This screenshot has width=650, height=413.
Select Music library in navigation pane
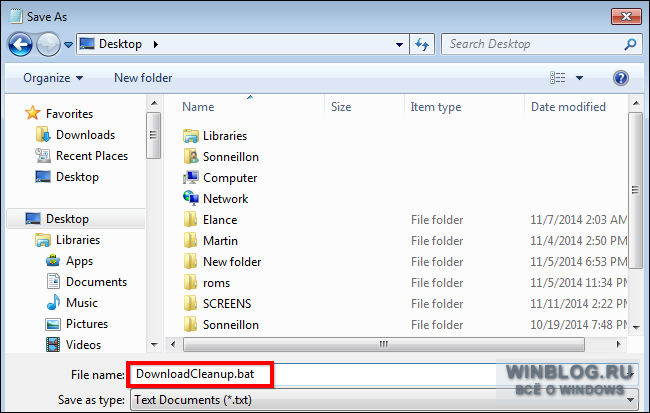click(72, 303)
